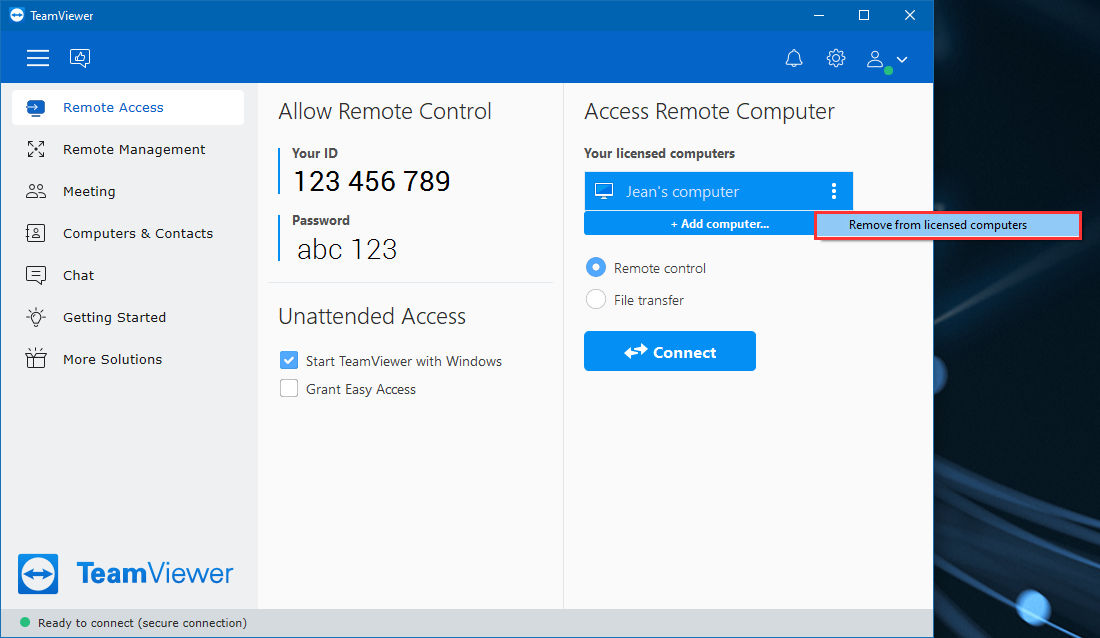1100x638 pixels.
Task: Open settings gear icon
Action: coord(836,58)
